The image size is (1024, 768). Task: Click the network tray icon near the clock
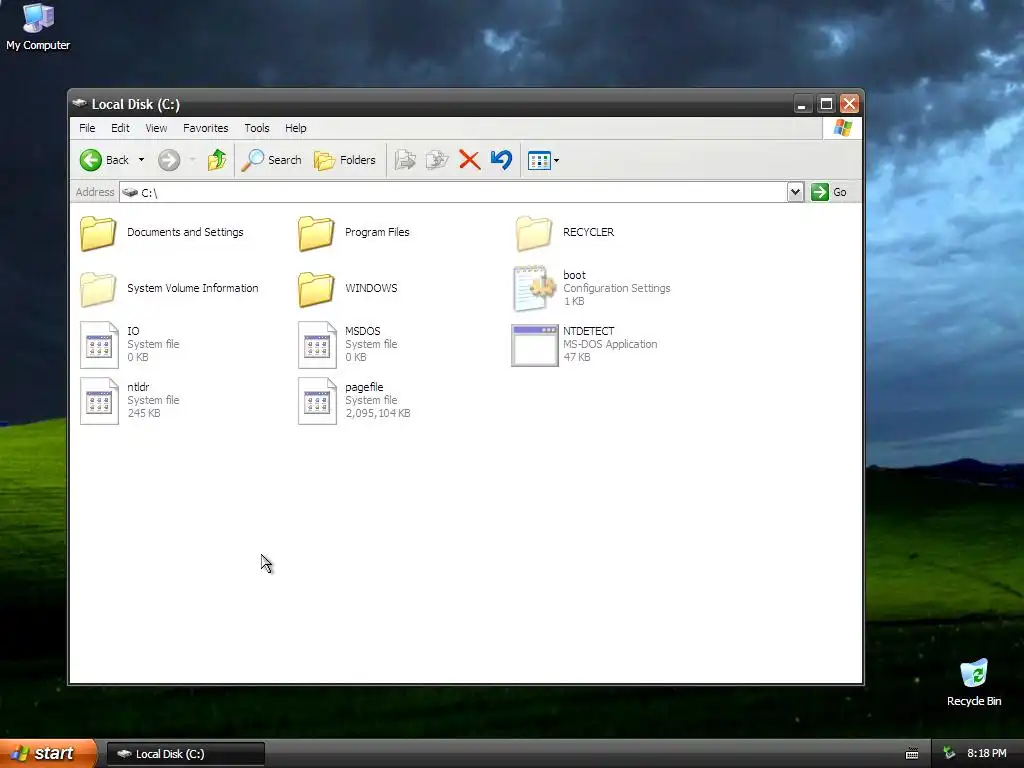click(x=949, y=754)
